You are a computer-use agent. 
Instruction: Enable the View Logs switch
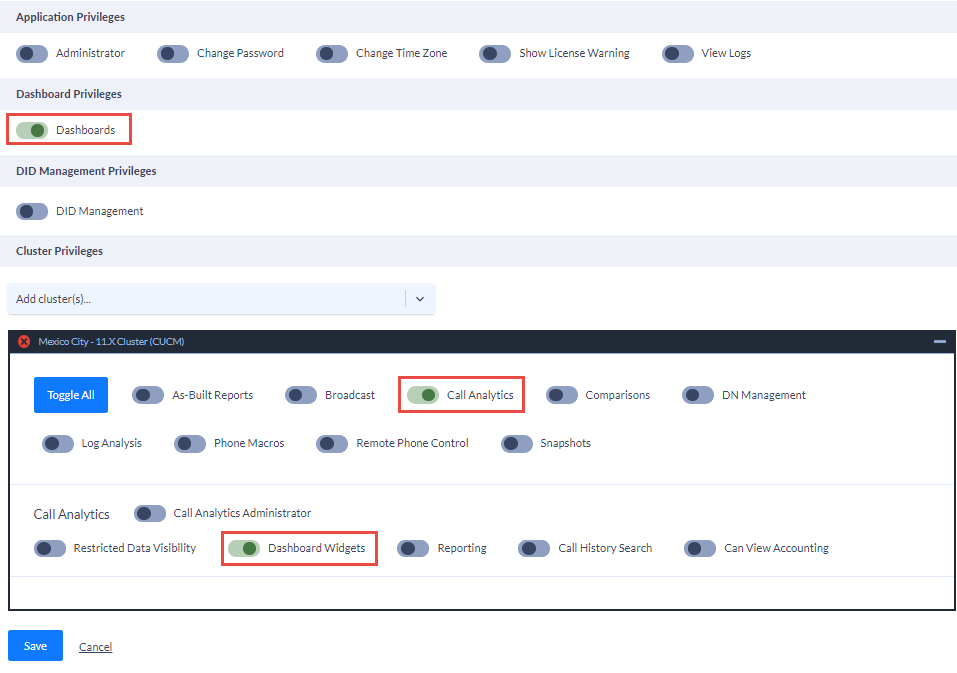677,54
